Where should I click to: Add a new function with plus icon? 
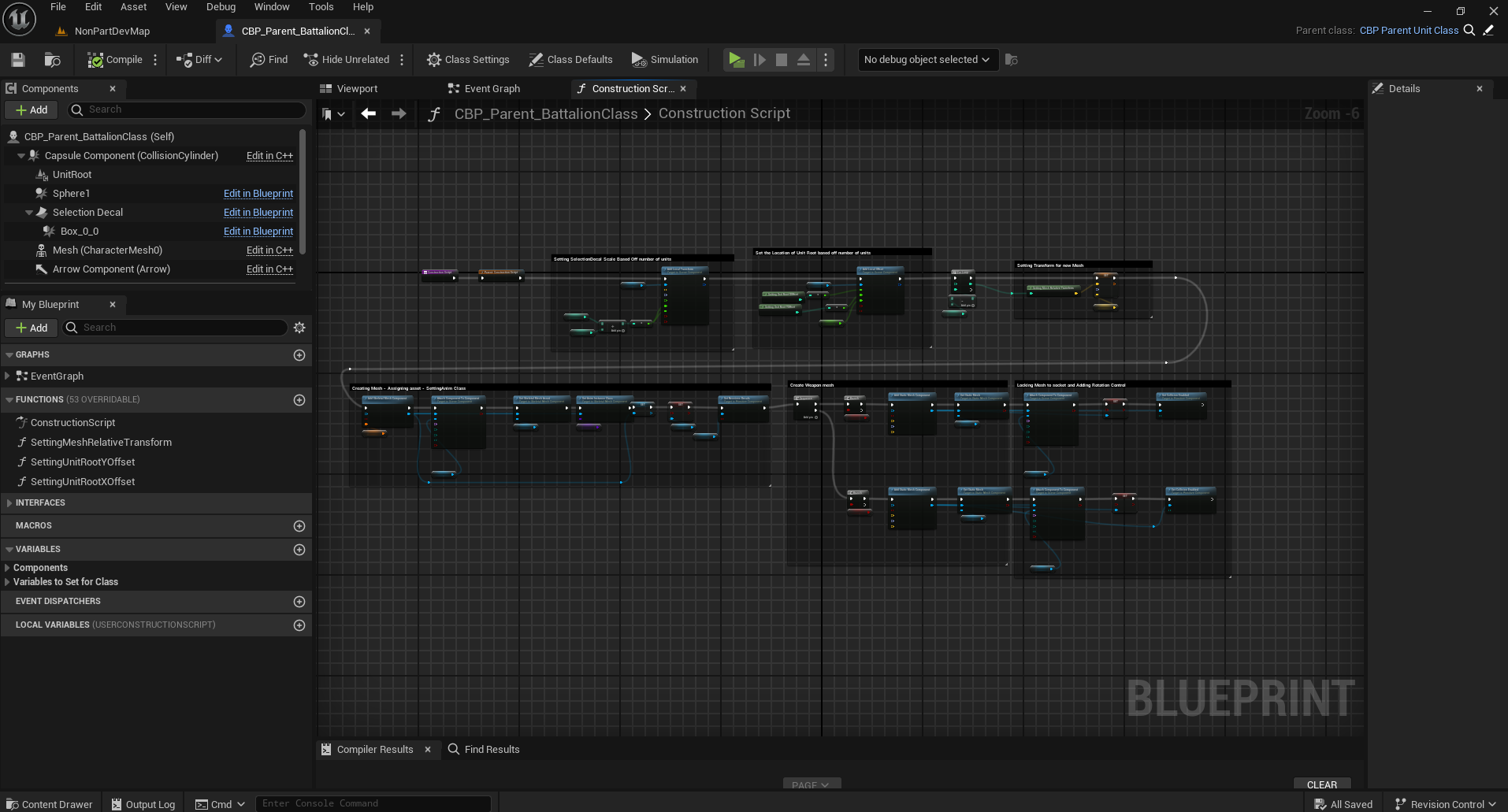299,400
